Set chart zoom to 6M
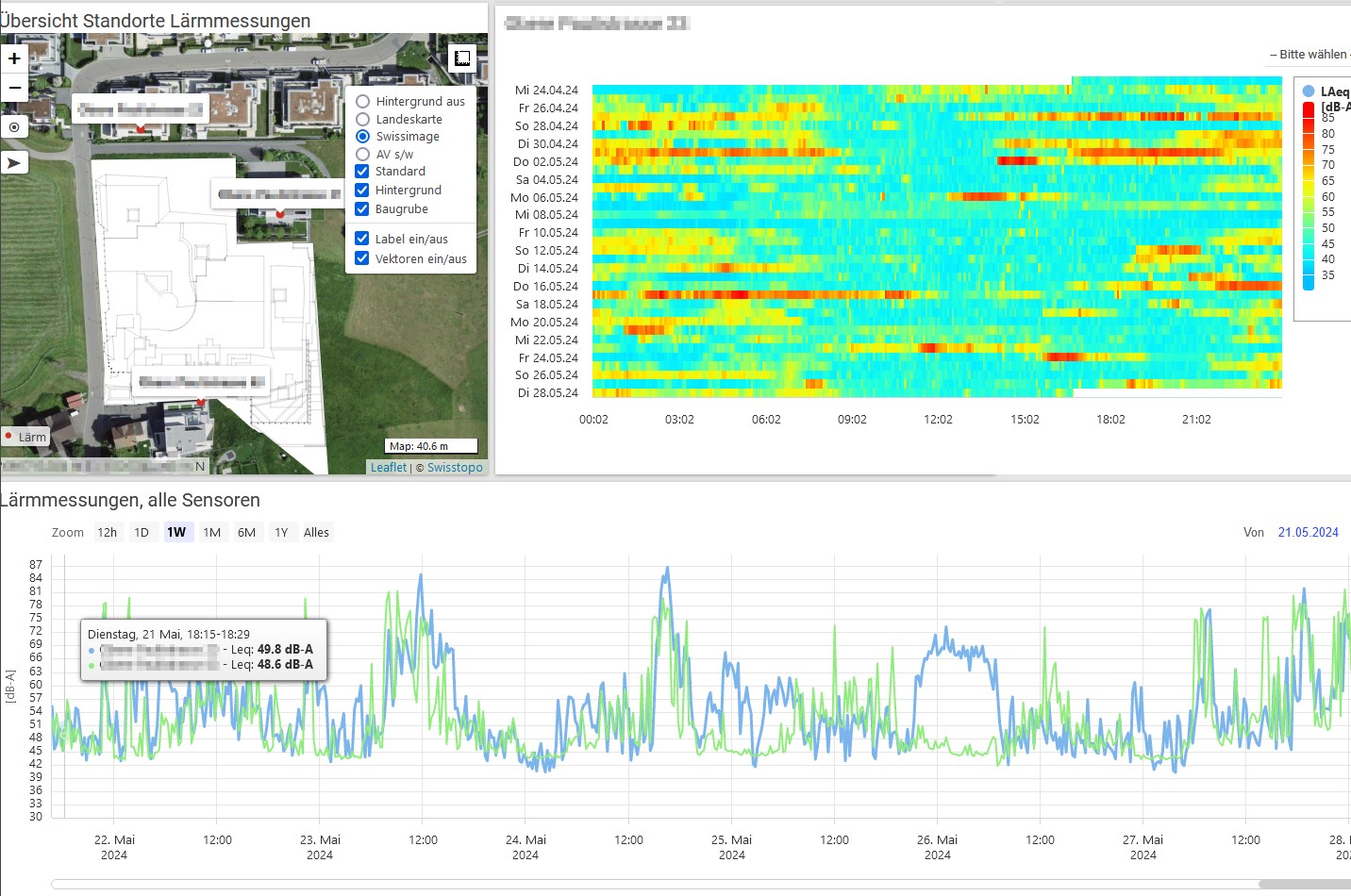Screen dimensions: 1351x896 click(247, 532)
